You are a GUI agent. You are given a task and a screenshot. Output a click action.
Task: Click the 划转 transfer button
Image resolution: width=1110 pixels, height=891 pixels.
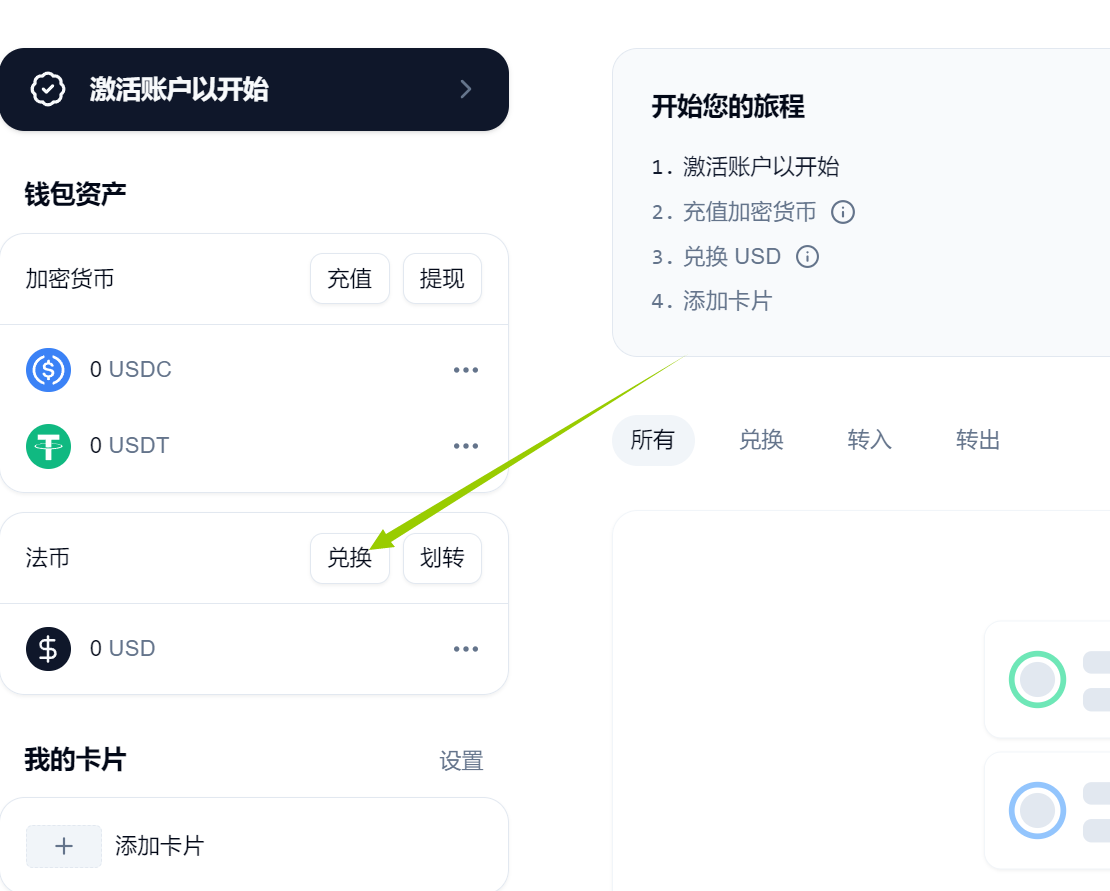click(x=442, y=558)
